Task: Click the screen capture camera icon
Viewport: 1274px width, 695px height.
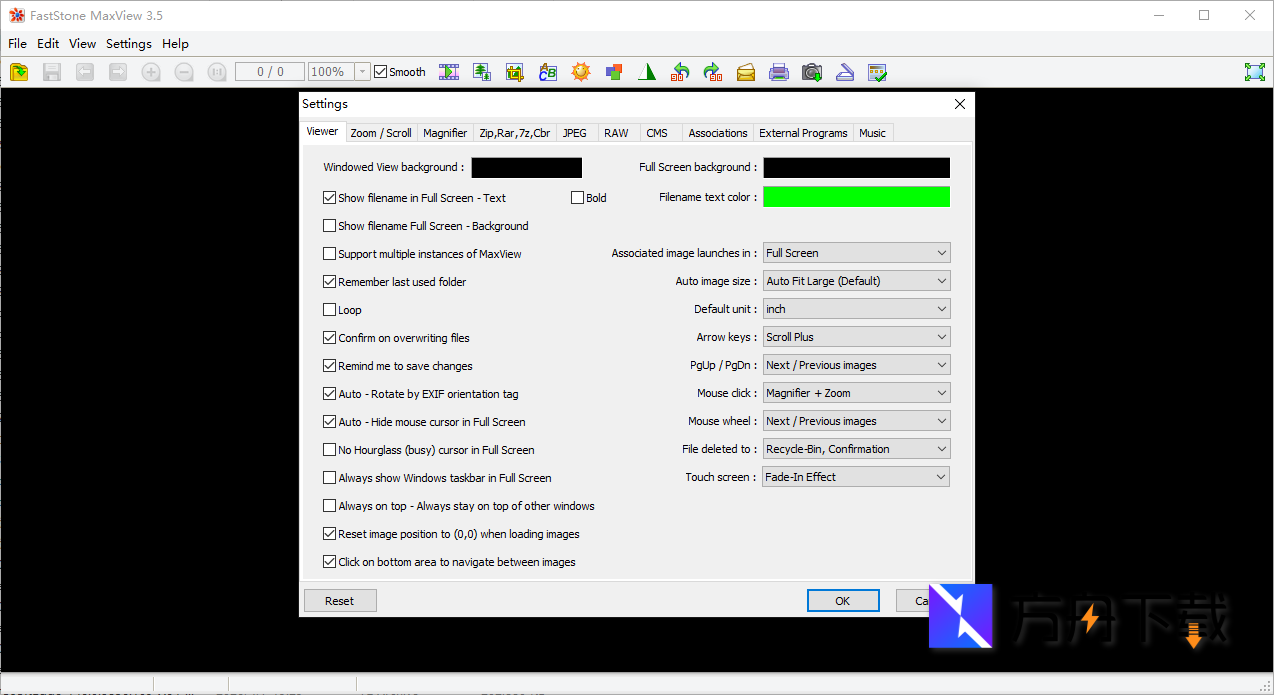Action: click(x=812, y=72)
